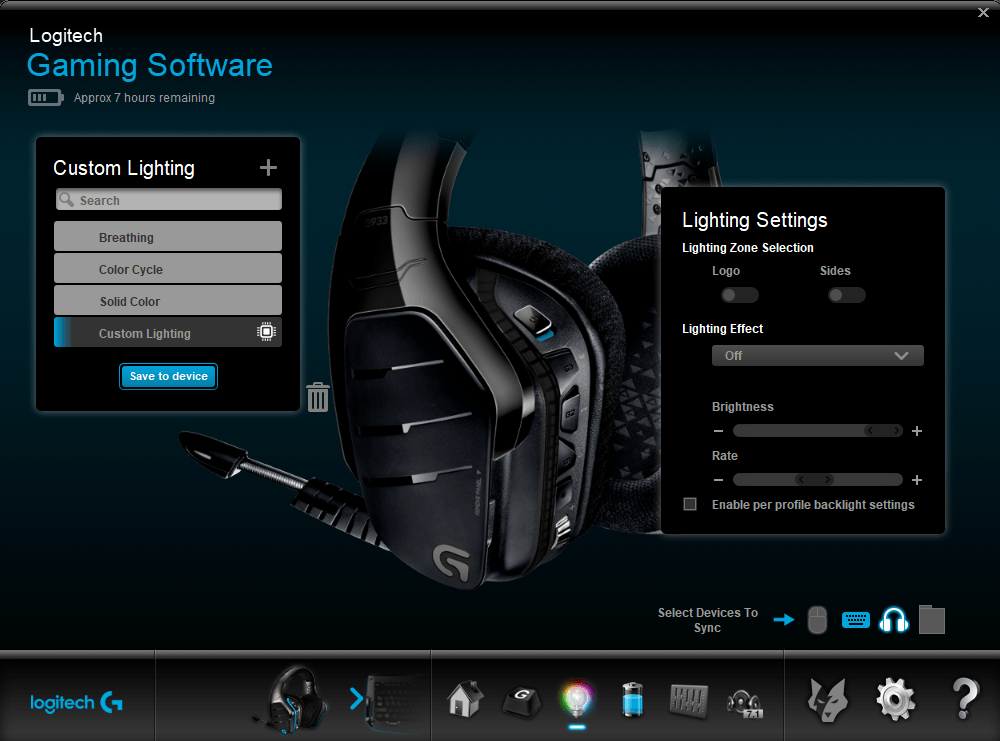Screen dimensions: 1000x741
Task: Toggle the Logo lighting zone switch
Action: [x=740, y=295]
